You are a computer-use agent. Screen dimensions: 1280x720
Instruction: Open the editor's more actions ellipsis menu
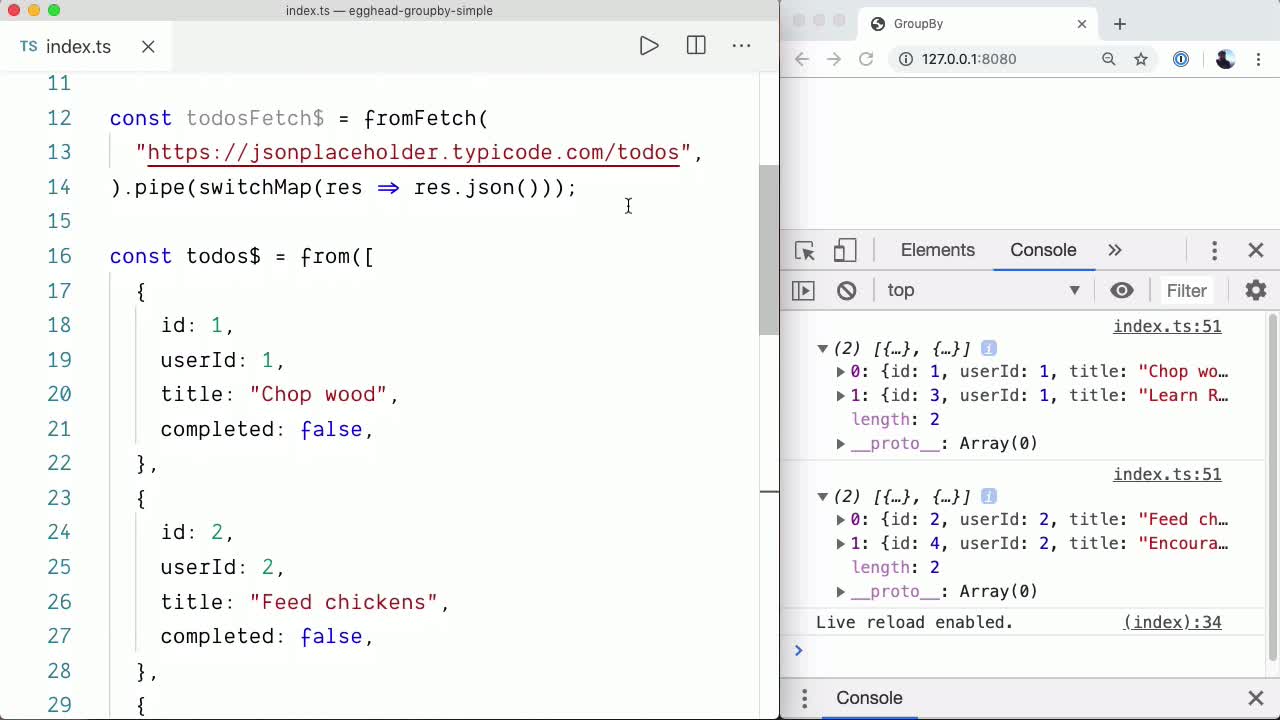pos(741,46)
